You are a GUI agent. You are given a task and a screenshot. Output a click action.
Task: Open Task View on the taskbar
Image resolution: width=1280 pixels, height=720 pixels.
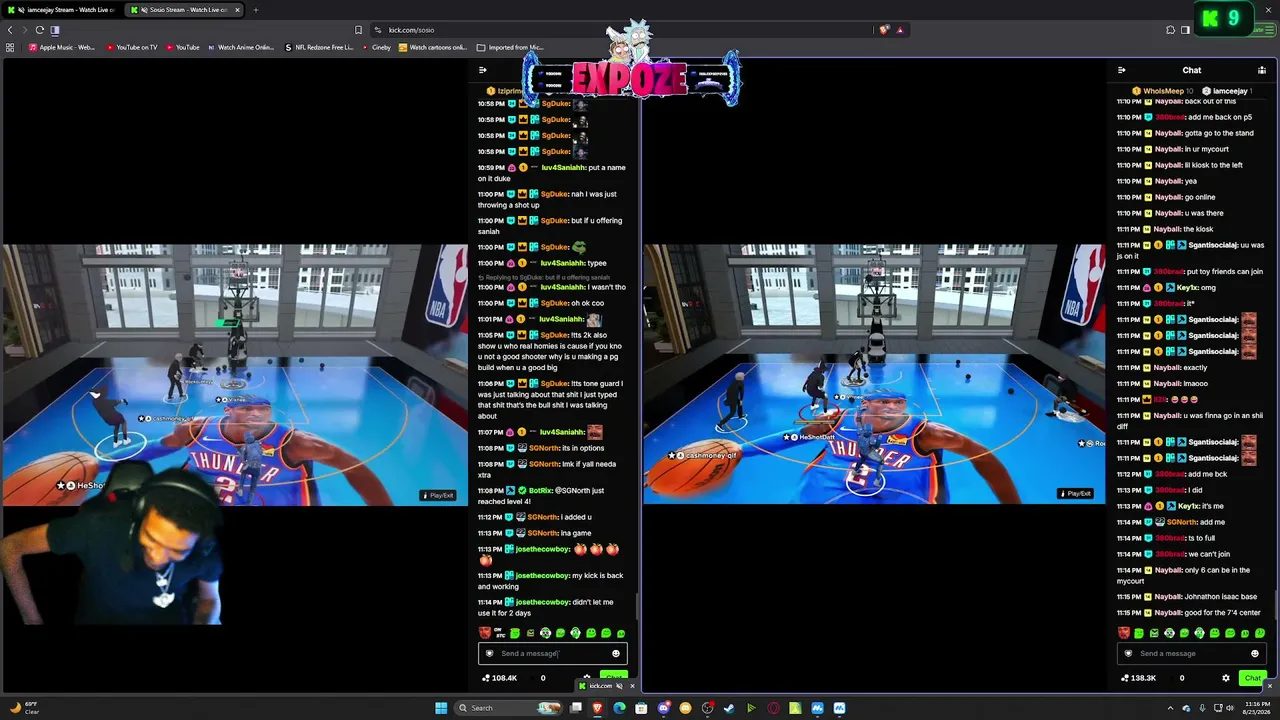click(577, 708)
